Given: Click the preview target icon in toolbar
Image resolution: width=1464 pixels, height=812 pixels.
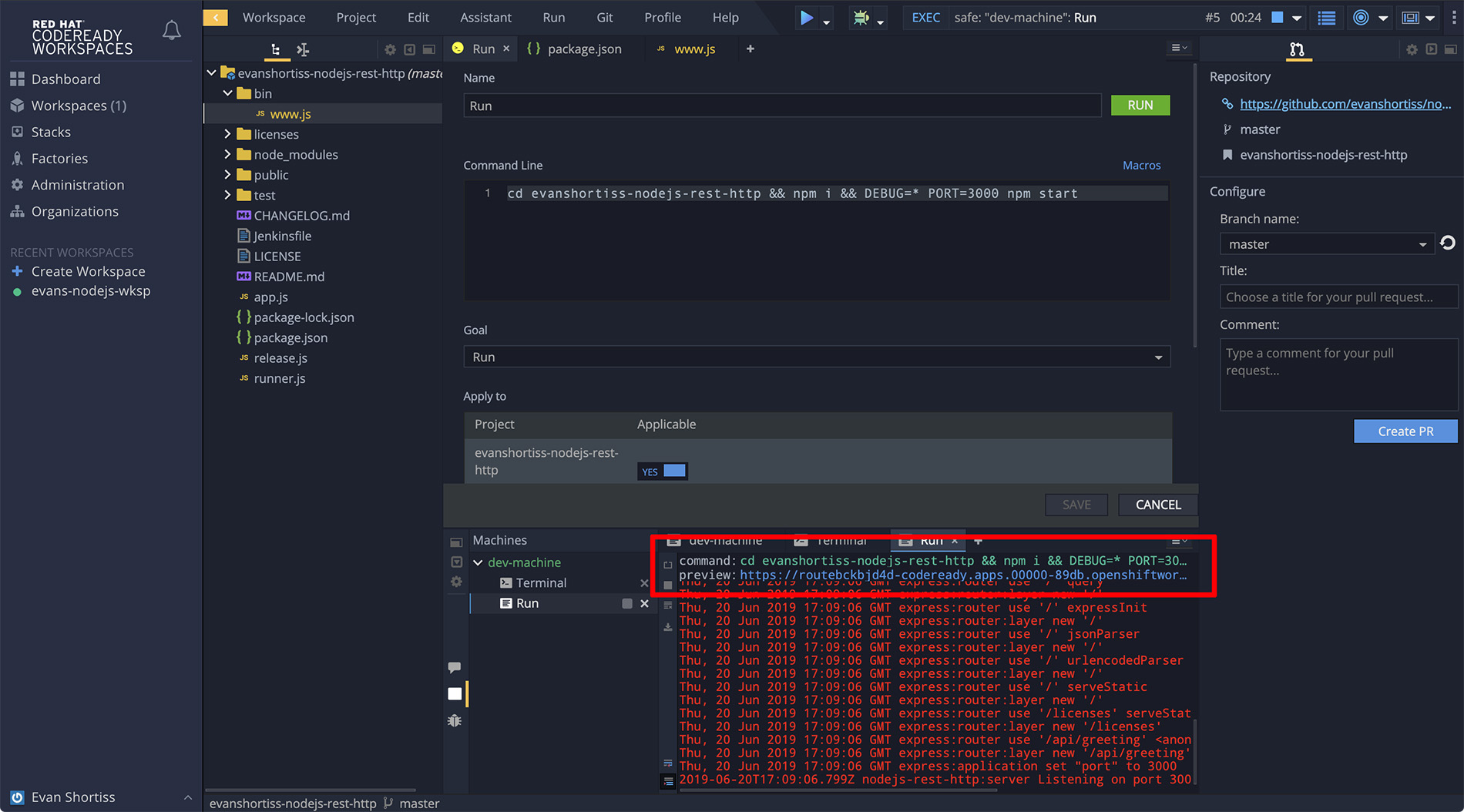Looking at the screenshot, I should (1362, 17).
